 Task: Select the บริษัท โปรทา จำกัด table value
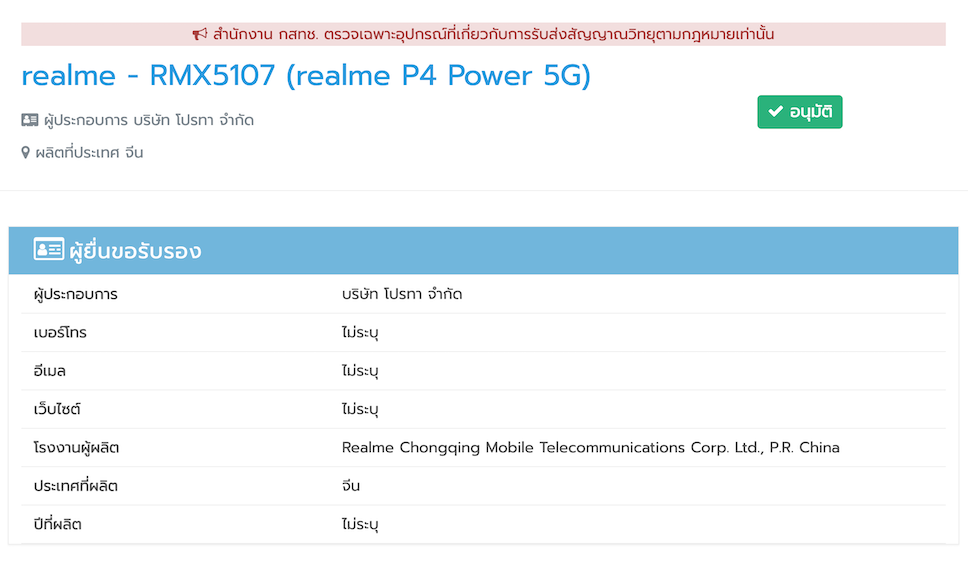click(x=402, y=294)
